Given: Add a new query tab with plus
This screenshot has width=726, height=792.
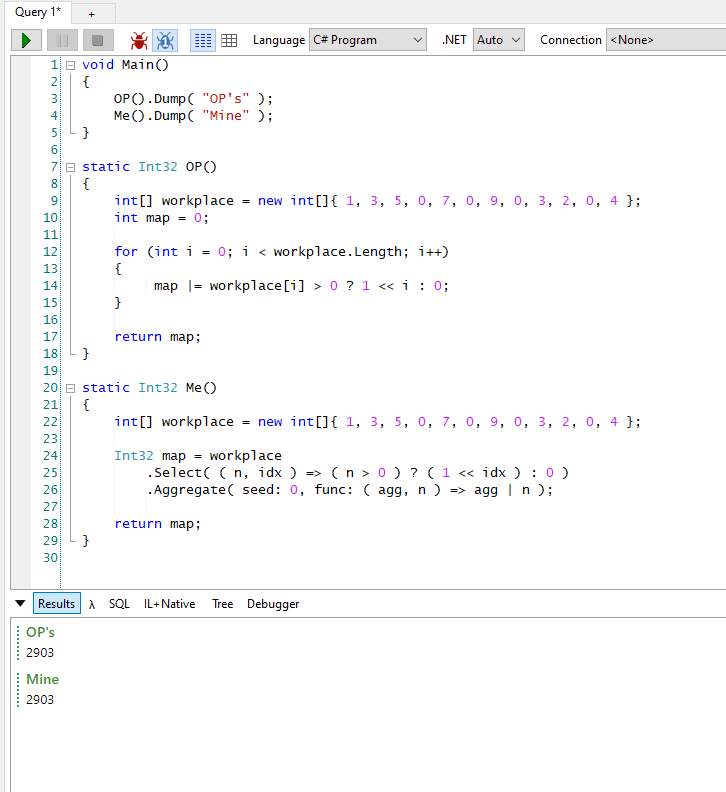Looking at the screenshot, I should 91,15.
